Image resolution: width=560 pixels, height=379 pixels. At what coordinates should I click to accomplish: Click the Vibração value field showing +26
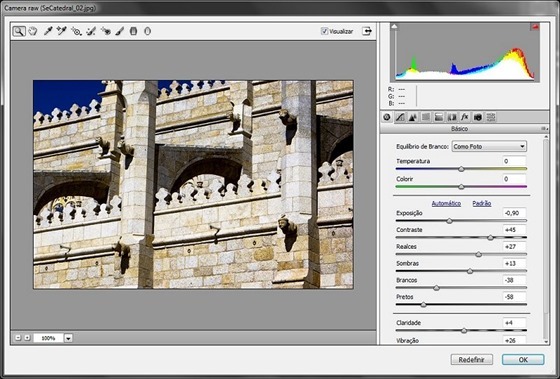514,340
